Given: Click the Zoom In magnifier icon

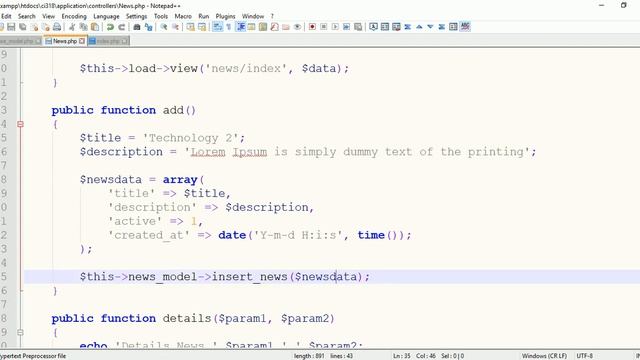Looking at the screenshot, I should coord(164,27).
